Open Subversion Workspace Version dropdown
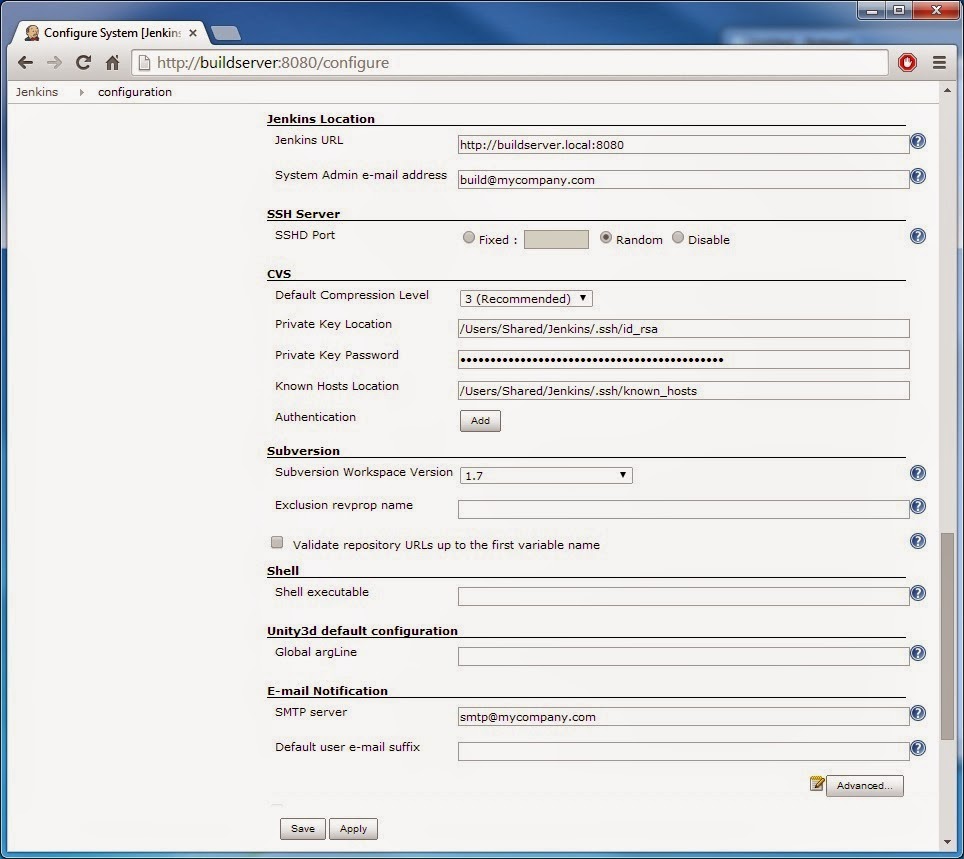The height and width of the screenshot is (859, 964). 546,475
